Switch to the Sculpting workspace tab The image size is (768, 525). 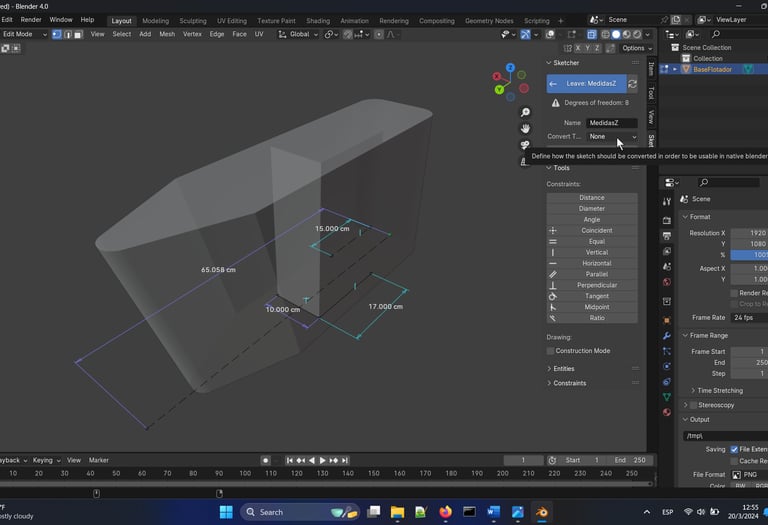click(192, 20)
